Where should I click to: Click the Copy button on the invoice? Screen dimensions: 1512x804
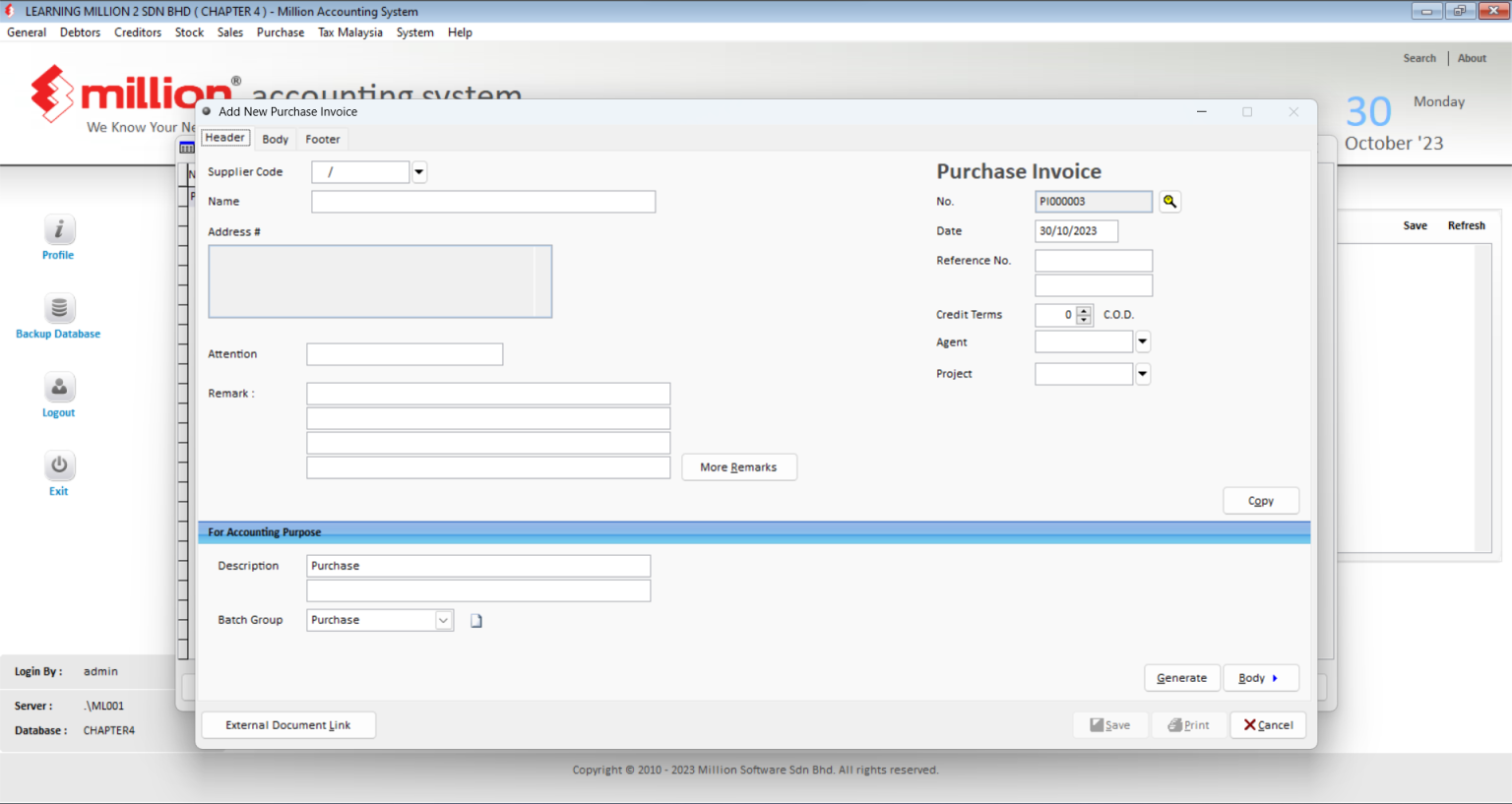(1261, 500)
